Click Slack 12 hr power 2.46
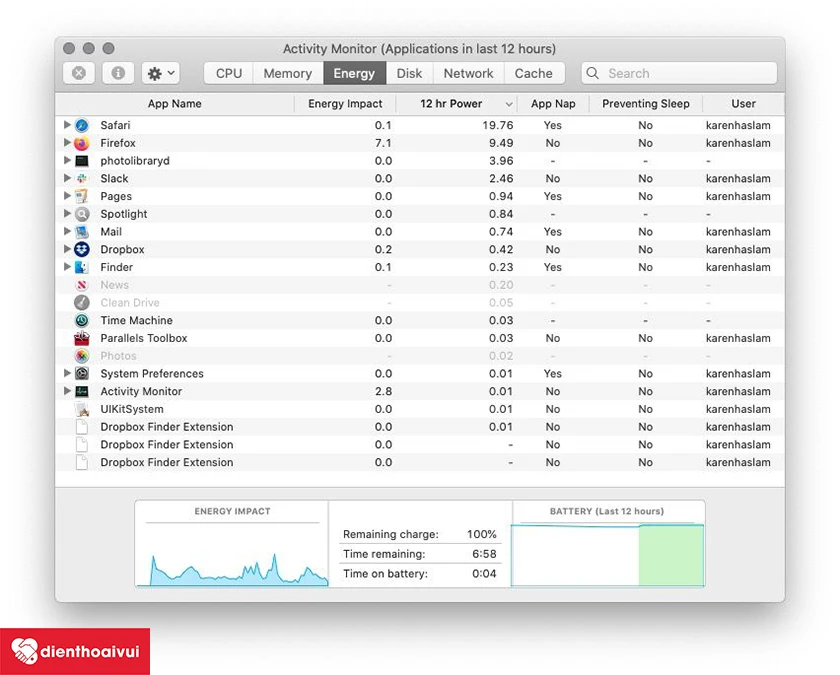 click(x=501, y=178)
